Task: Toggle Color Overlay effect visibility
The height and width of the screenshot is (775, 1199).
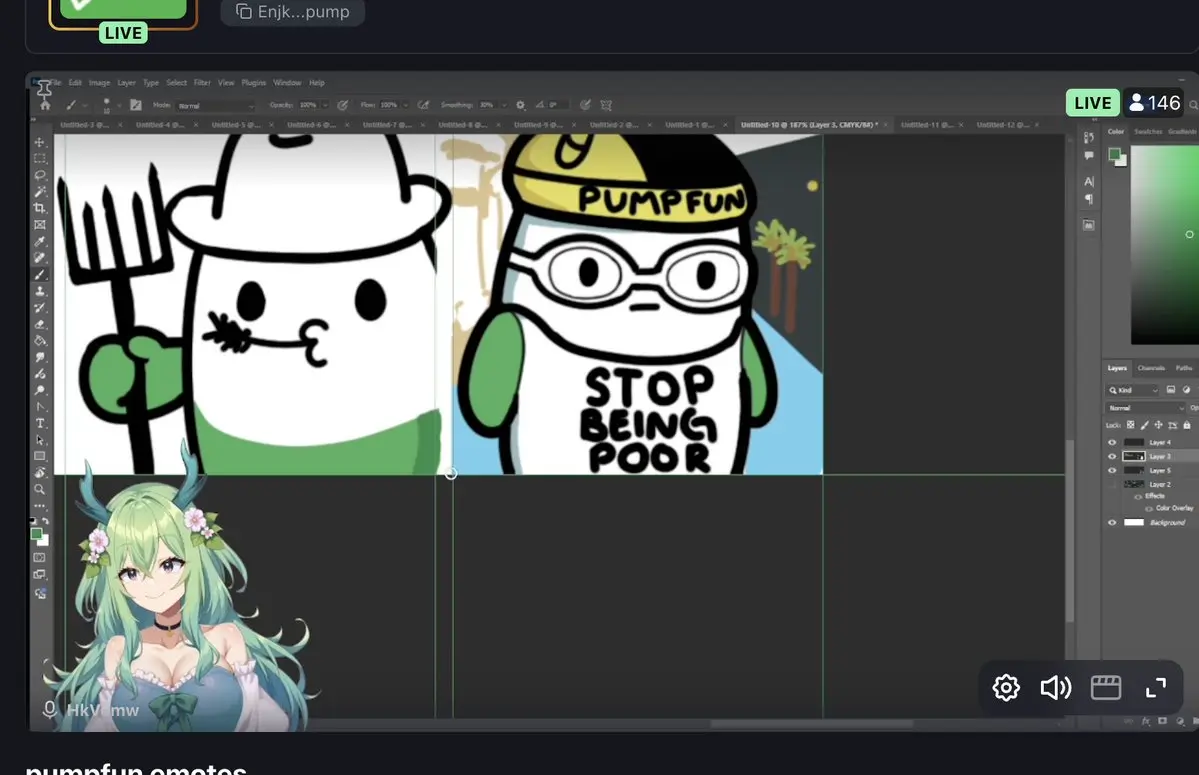Action: 1149,508
